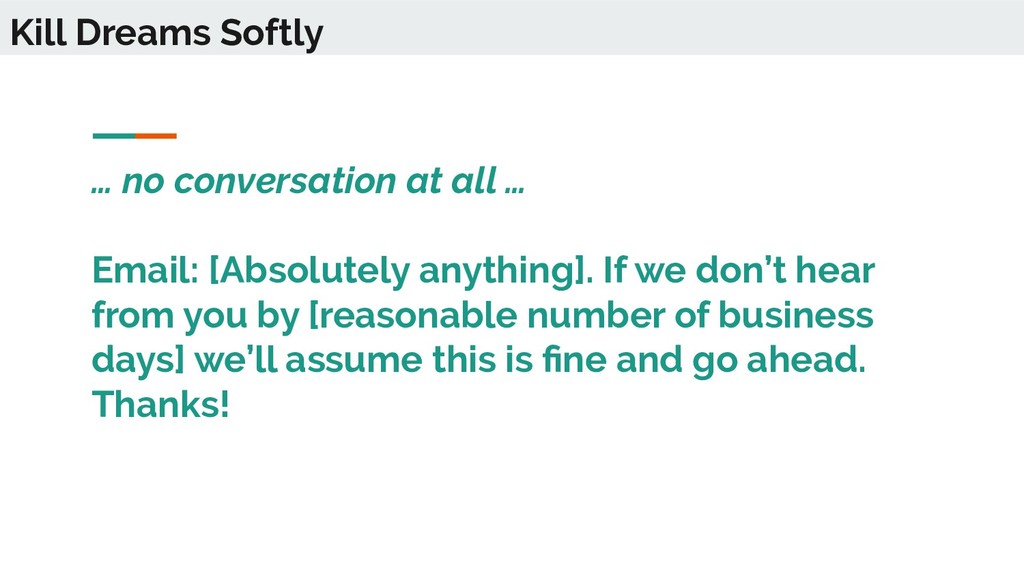
Task: Click the orange segment of the accent line
Action: coord(156,136)
